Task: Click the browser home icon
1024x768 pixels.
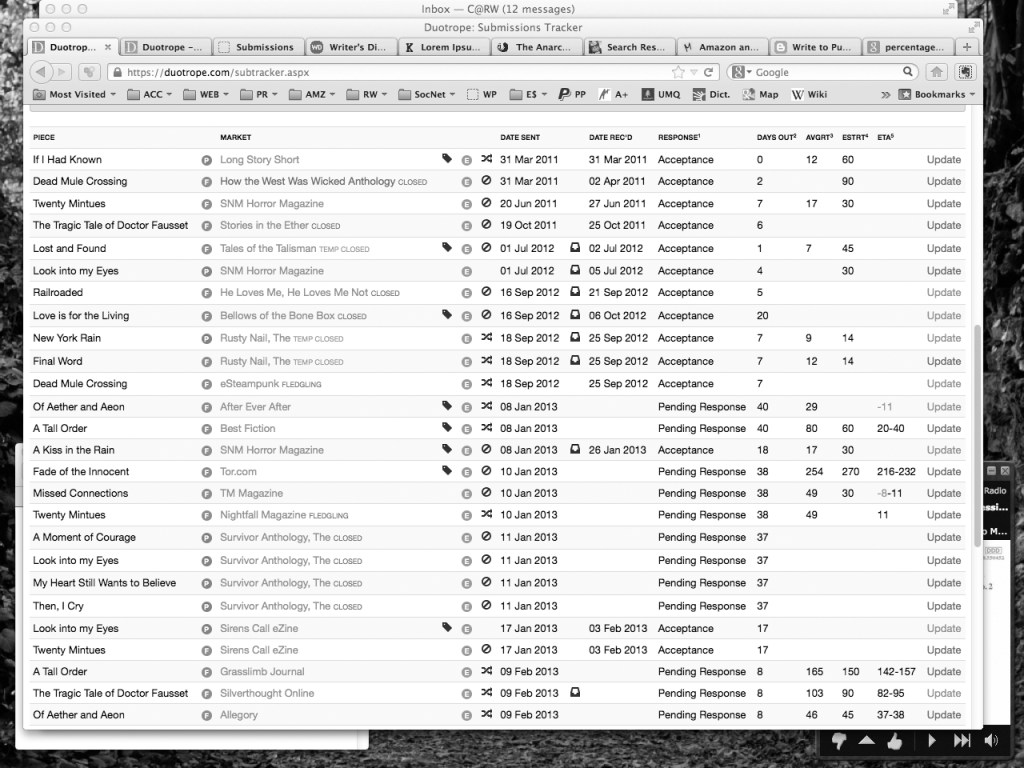Action: point(936,72)
